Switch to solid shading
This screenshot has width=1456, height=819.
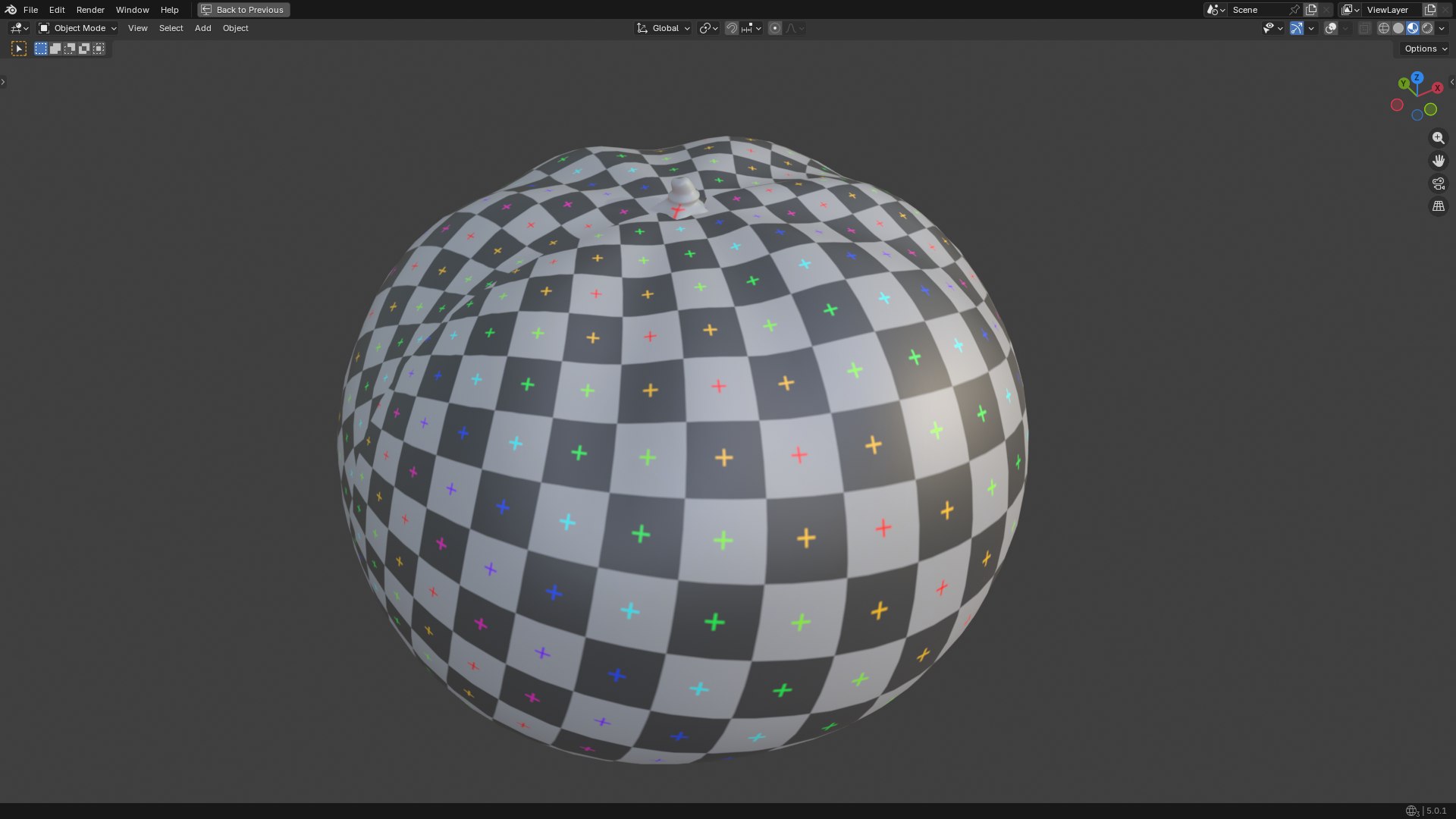point(1398,28)
